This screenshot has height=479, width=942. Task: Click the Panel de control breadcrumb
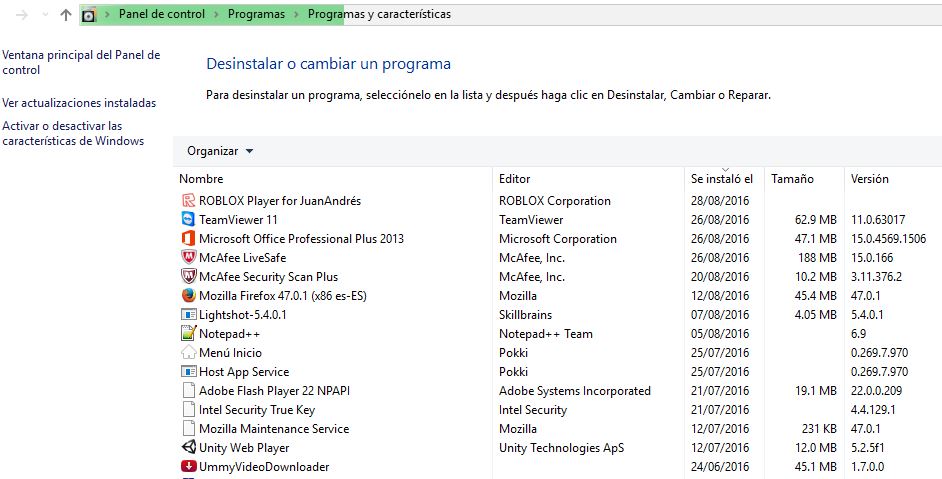click(x=162, y=14)
